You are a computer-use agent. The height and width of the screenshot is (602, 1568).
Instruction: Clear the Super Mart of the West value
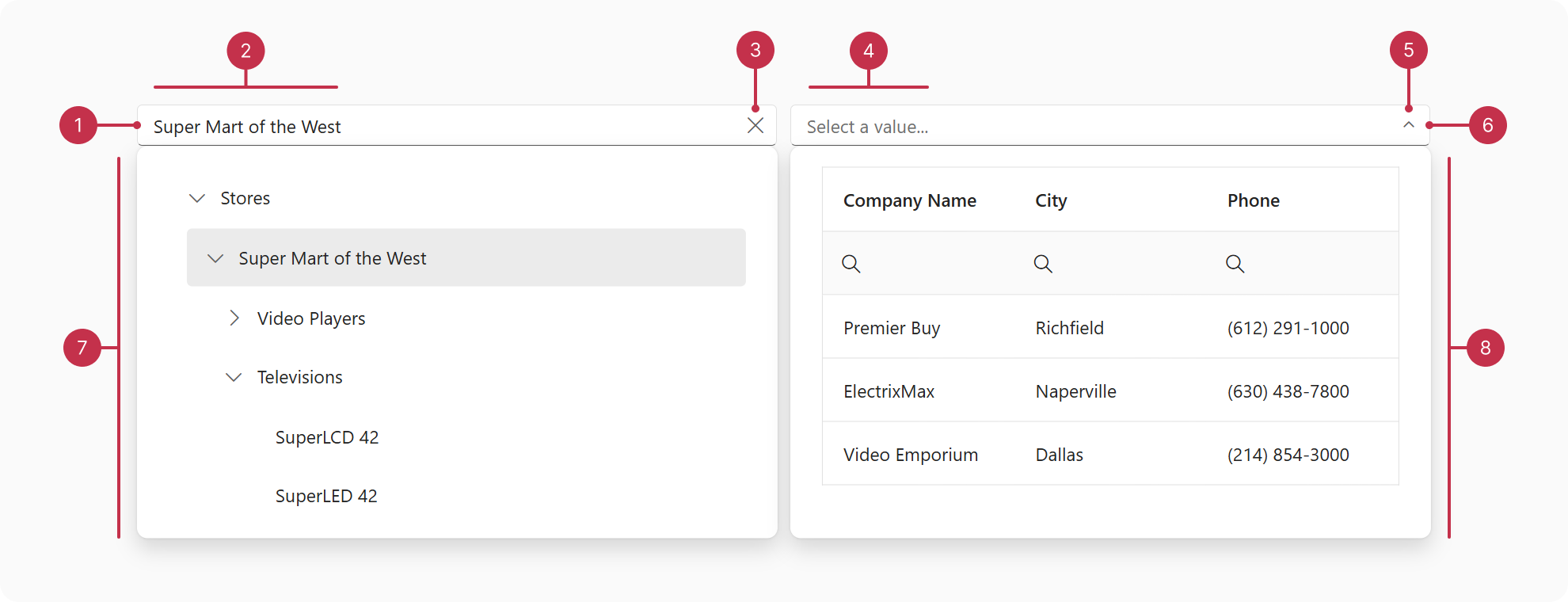coord(755,126)
